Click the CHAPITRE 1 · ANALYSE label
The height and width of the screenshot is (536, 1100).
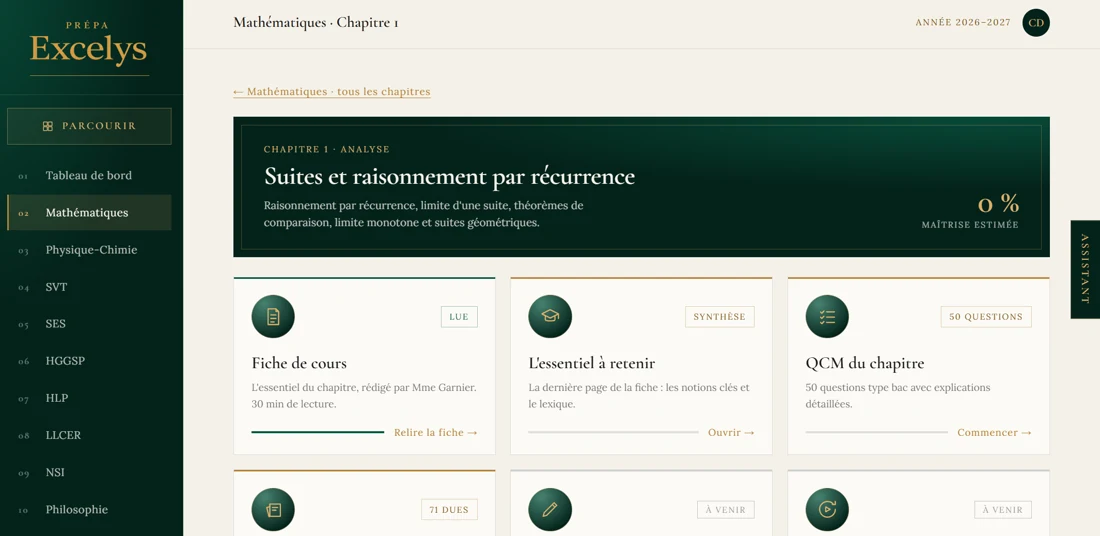(326, 149)
